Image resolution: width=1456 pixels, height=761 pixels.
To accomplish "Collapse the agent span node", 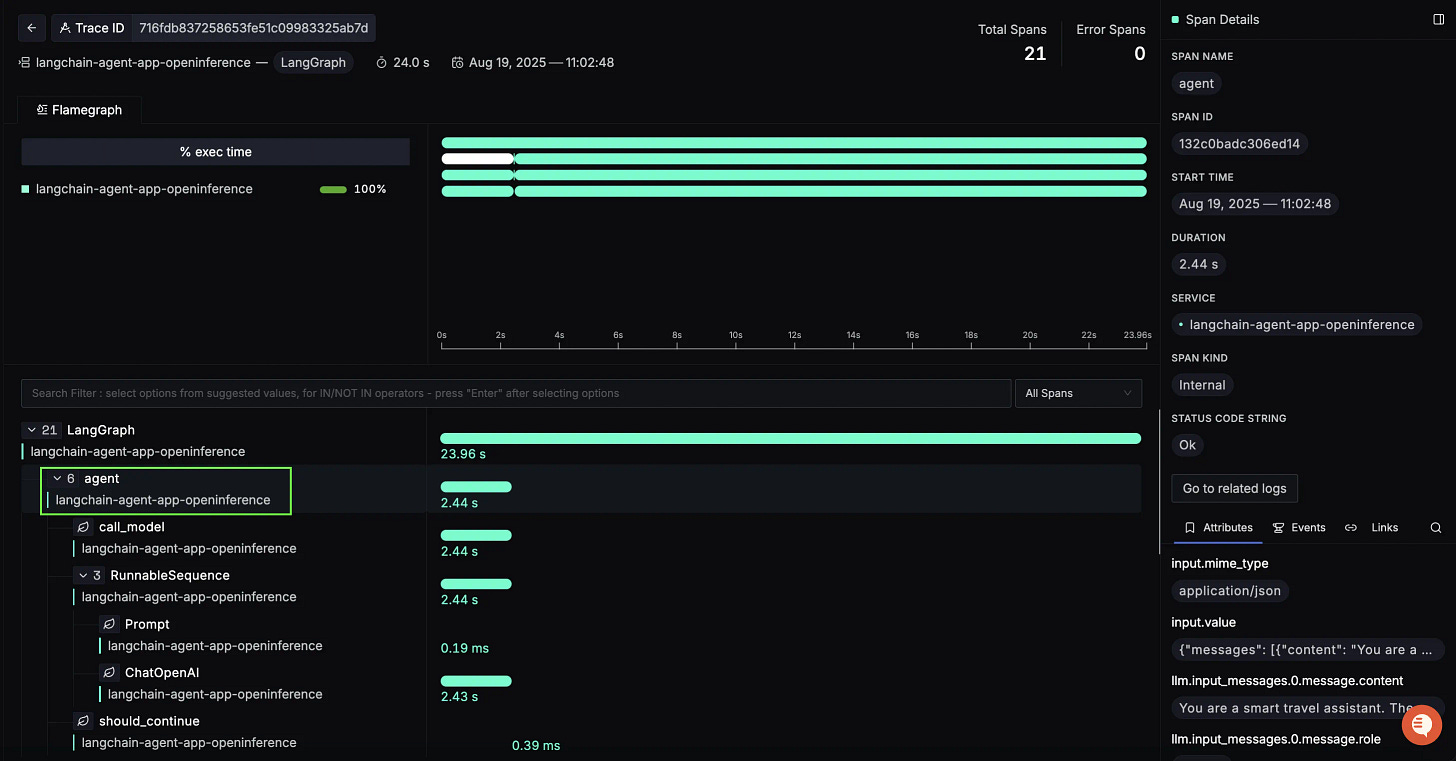I will [x=57, y=478].
